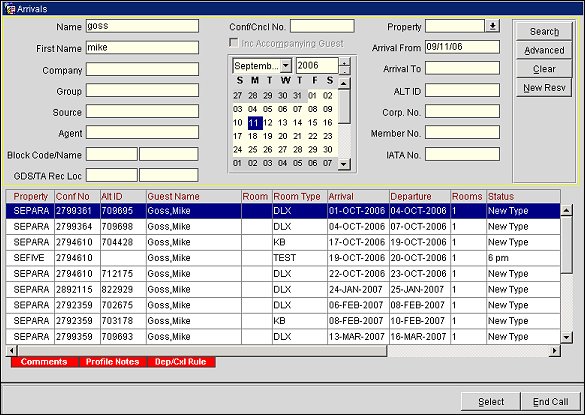Click horizontal scrollbar left arrow
This screenshot has height=415, width=585.
pyautogui.click(x=12, y=350)
